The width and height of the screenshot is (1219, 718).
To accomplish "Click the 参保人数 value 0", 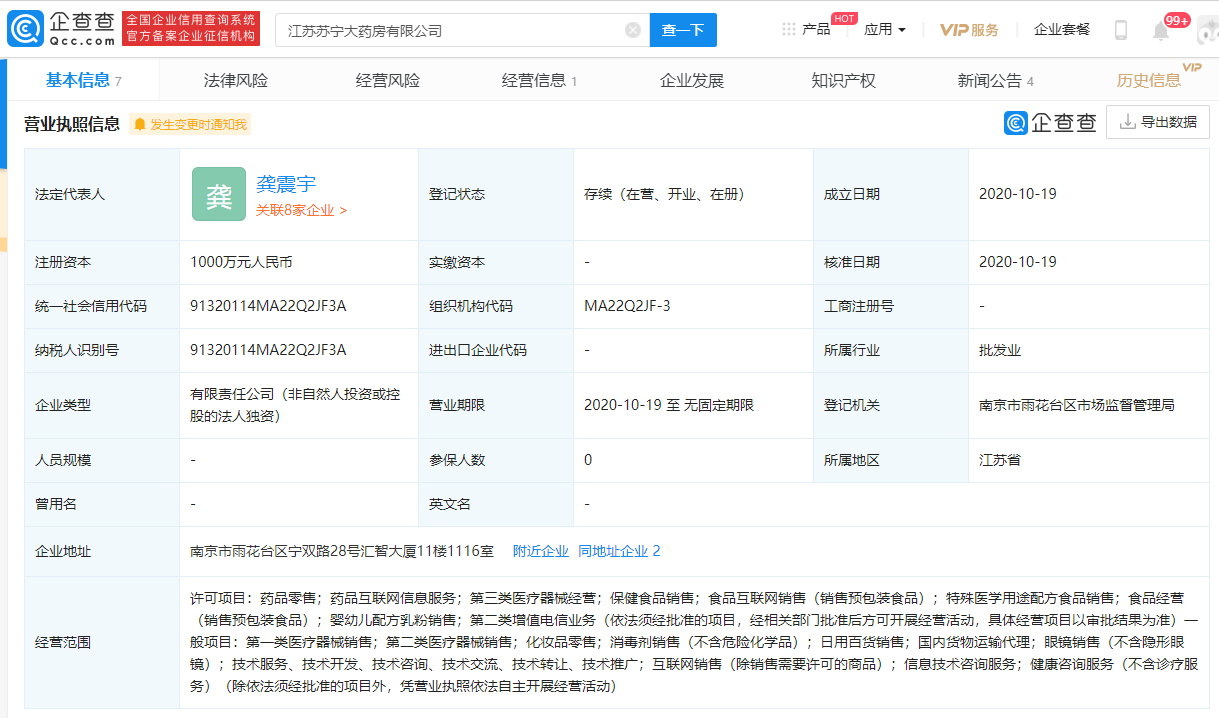I will 588,460.
